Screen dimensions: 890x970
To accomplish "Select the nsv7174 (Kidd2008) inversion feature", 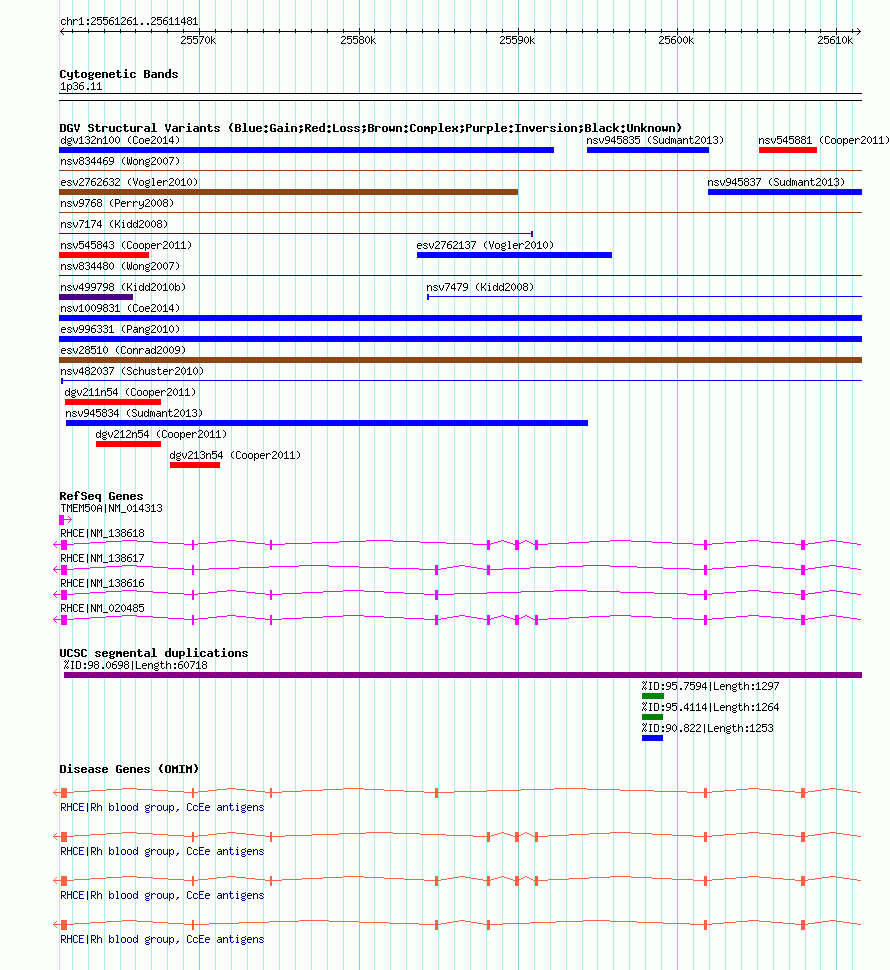I will pos(296,234).
